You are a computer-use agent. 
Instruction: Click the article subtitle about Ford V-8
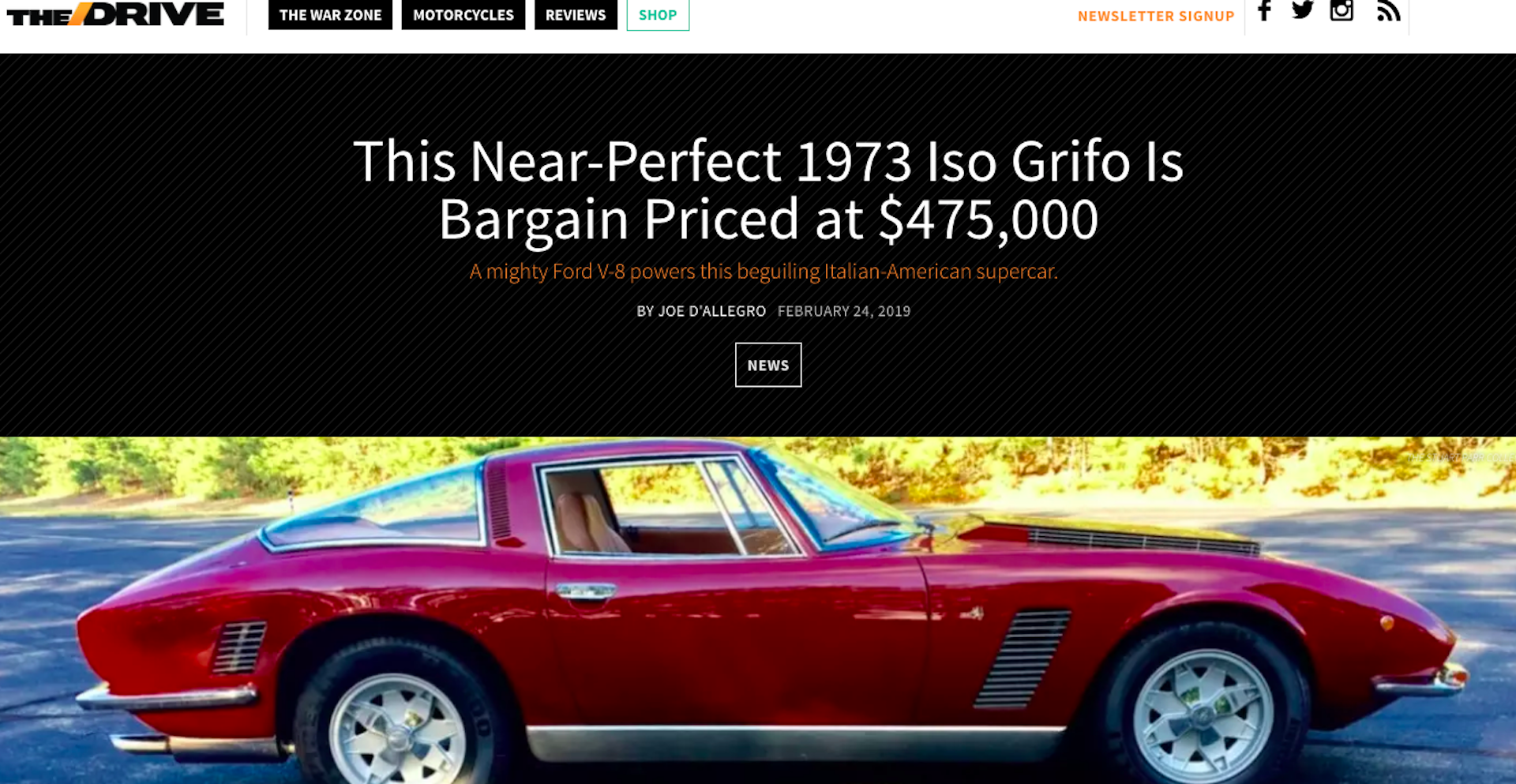[764, 272]
